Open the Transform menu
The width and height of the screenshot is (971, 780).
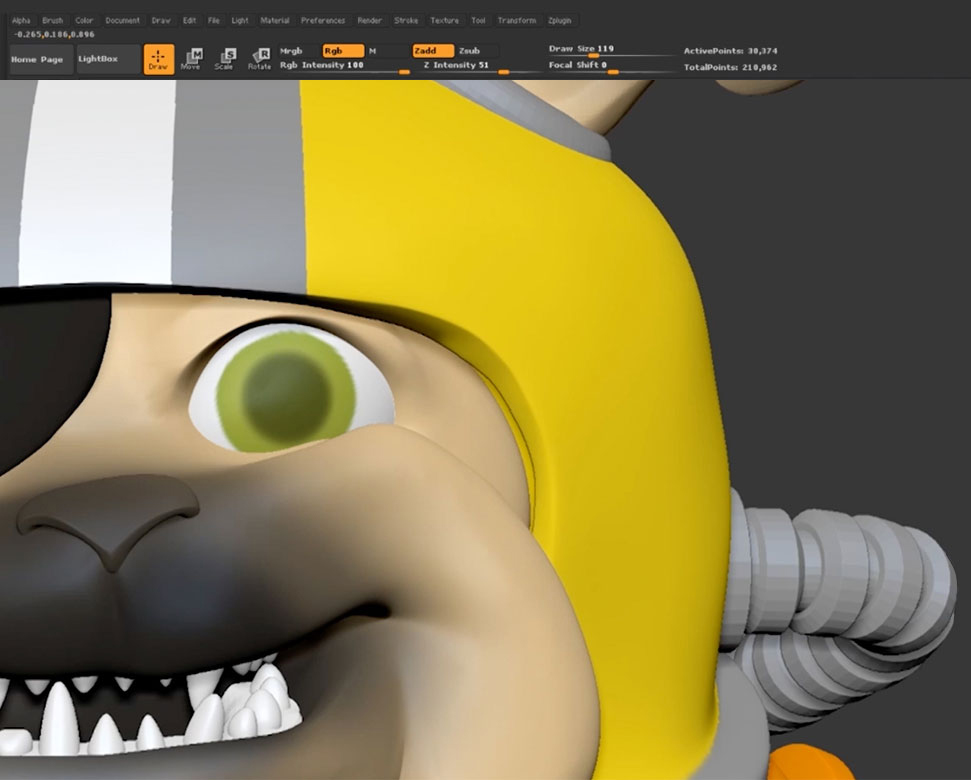(x=517, y=20)
